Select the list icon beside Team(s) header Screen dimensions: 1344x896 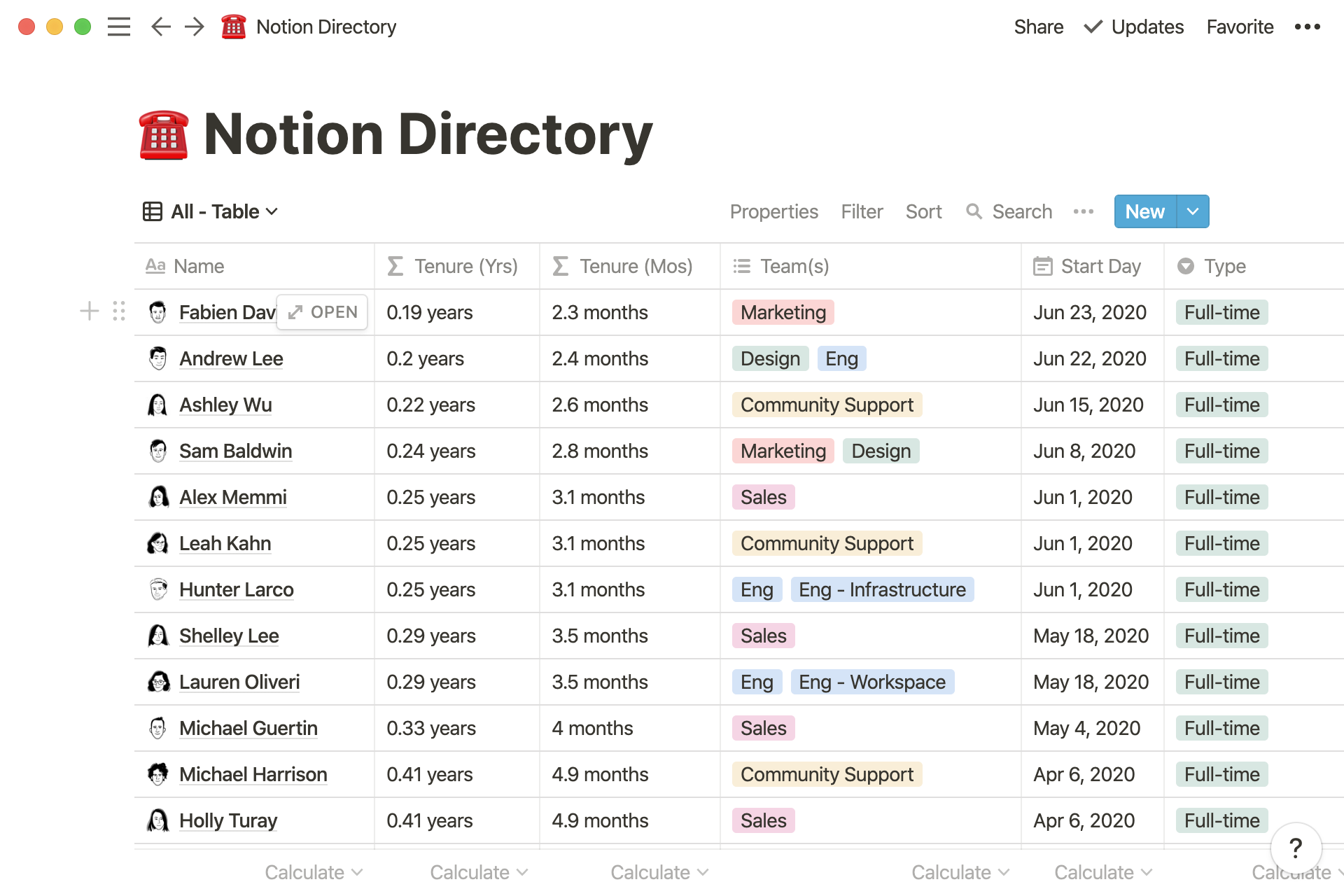coord(741,266)
